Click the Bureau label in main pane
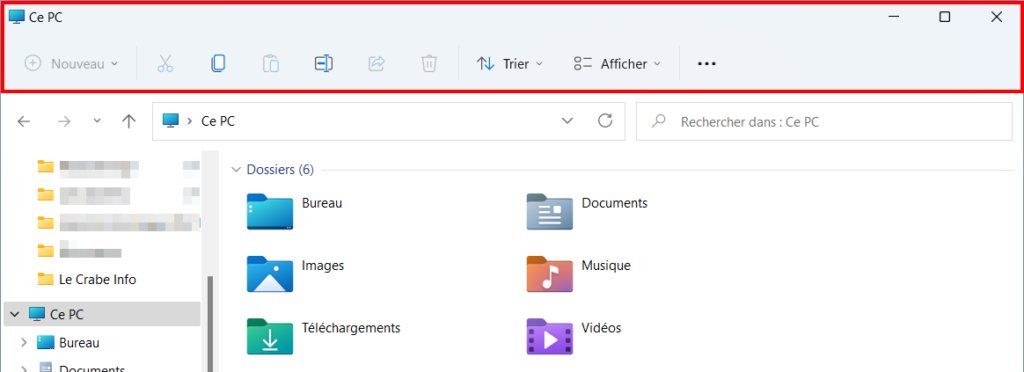 (x=322, y=203)
